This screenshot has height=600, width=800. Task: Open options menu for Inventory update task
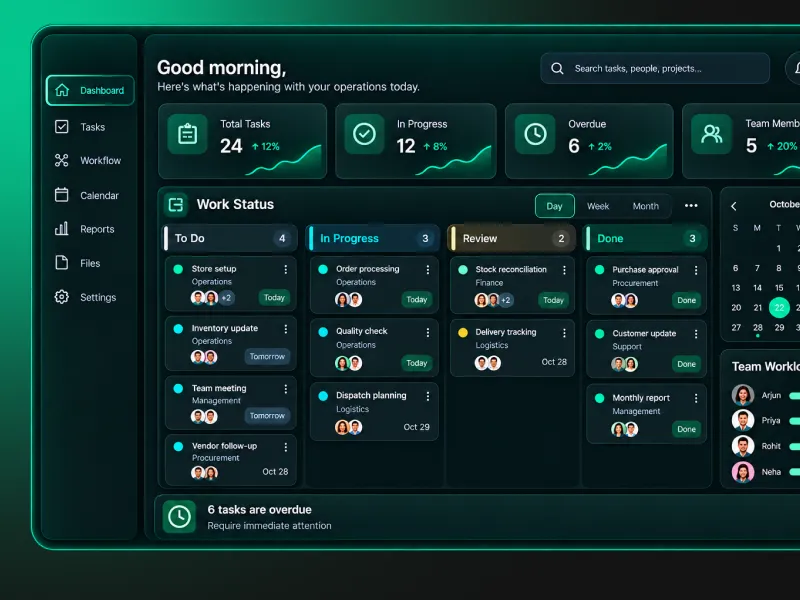[286, 329]
